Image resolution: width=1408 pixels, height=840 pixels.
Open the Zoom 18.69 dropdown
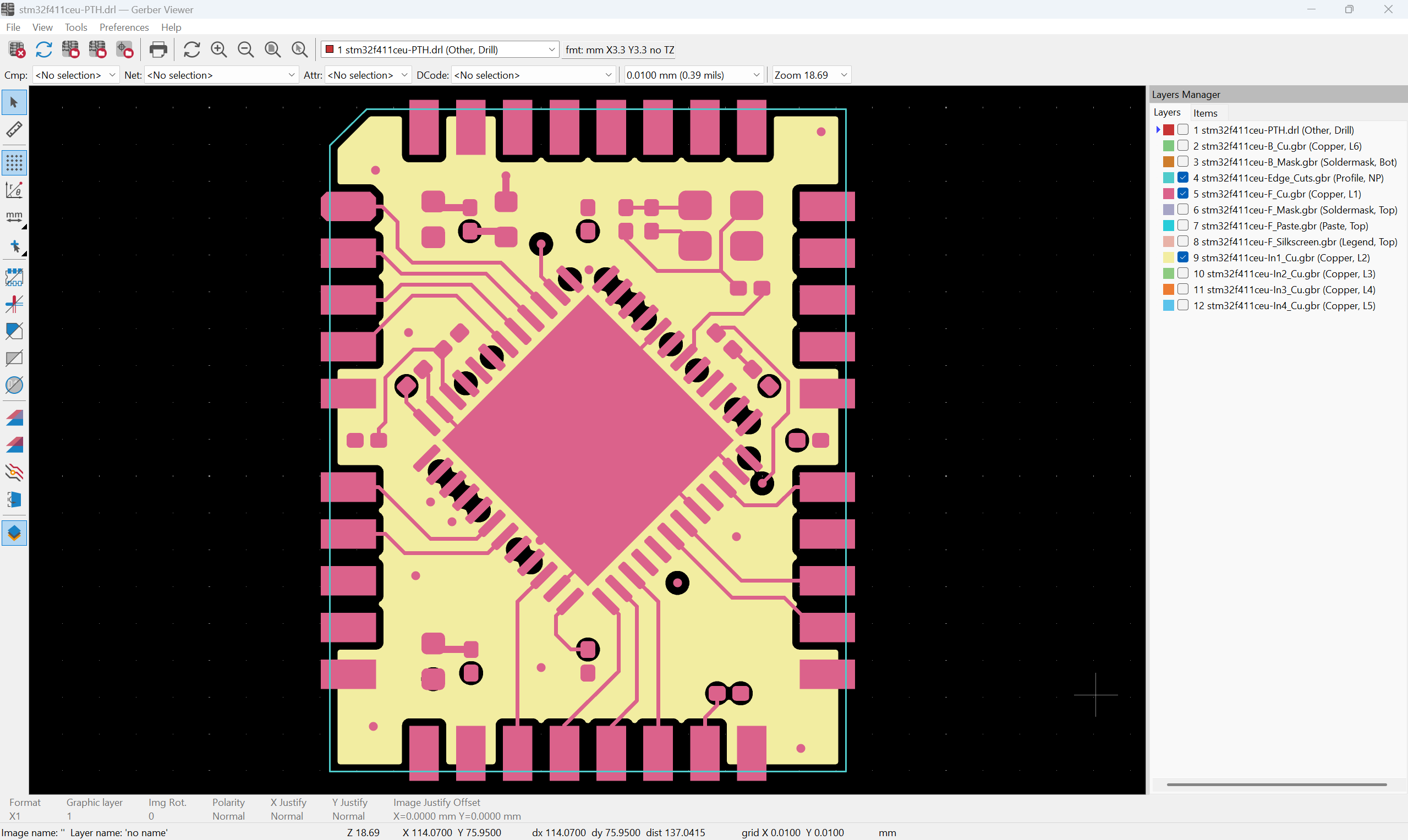811,75
